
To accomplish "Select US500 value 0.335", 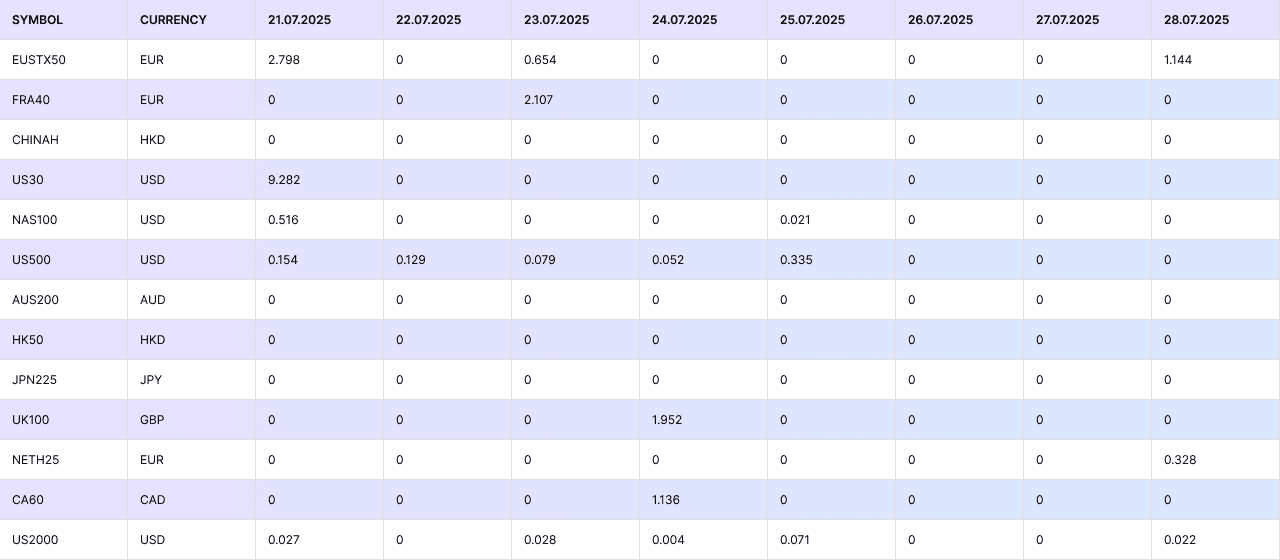I will (x=832, y=260).
